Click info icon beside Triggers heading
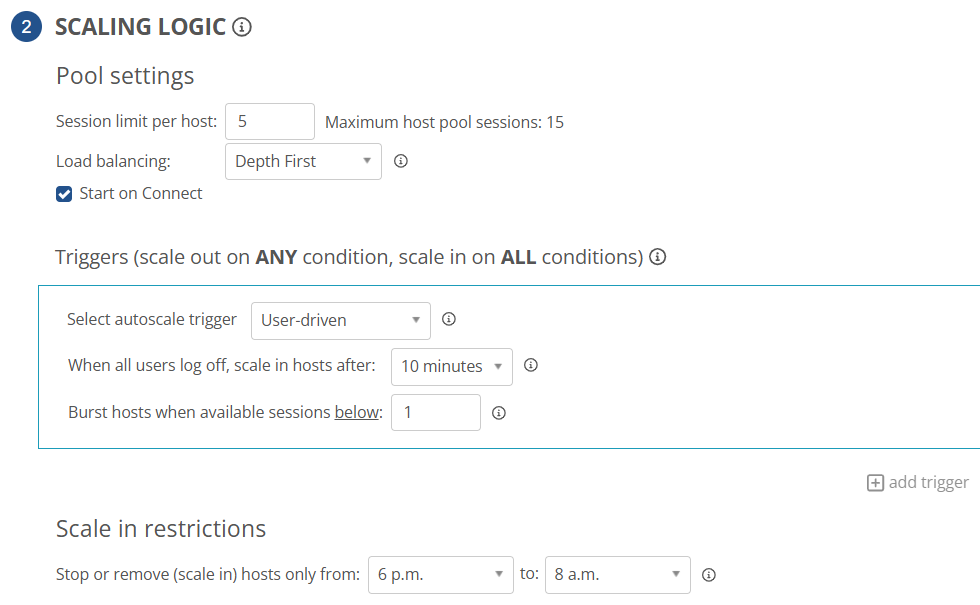 click(x=657, y=257)
